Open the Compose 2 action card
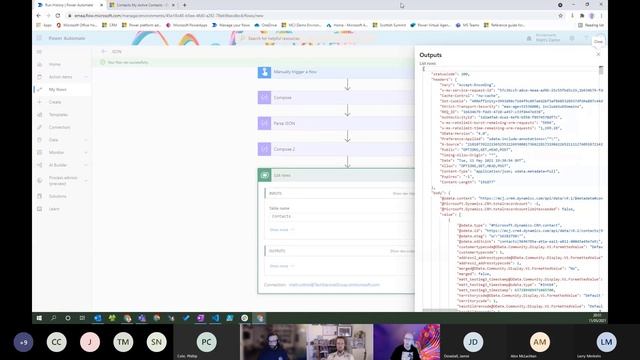Screen dimensions: 640x360 point(336,149)
